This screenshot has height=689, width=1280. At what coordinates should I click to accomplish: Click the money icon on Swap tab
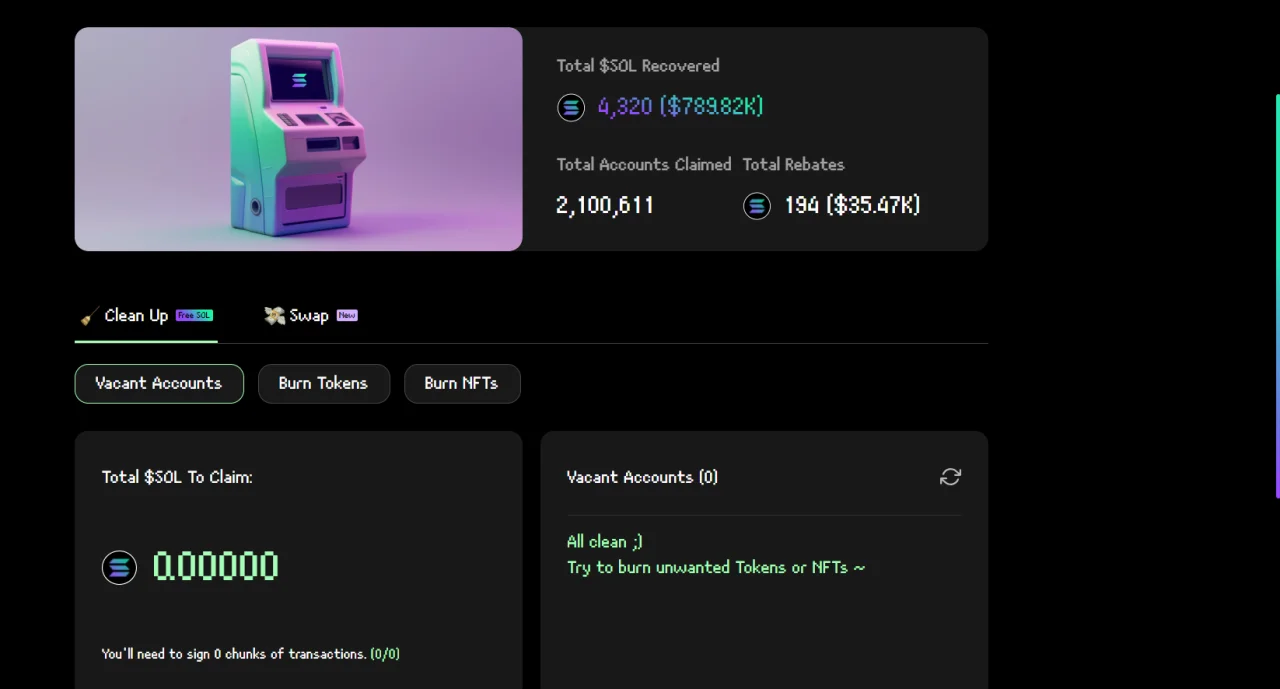[274, 316]
